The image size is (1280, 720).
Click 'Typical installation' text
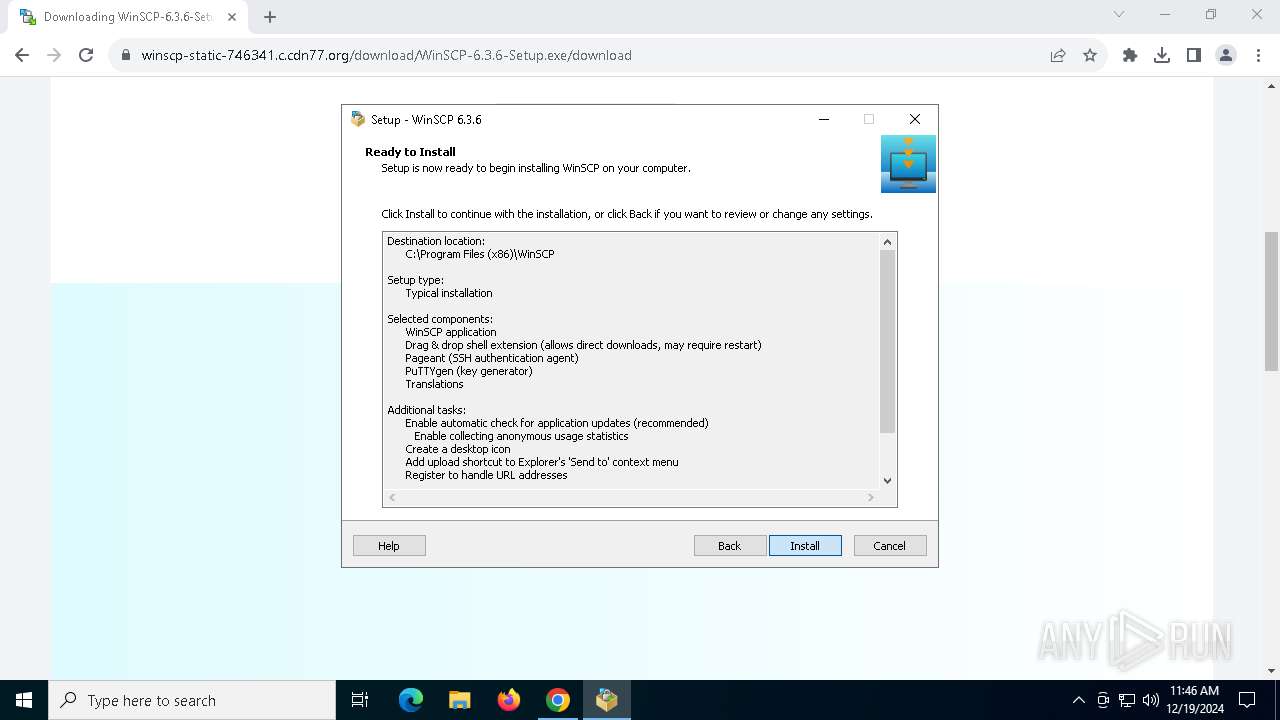tap(449, 293)
